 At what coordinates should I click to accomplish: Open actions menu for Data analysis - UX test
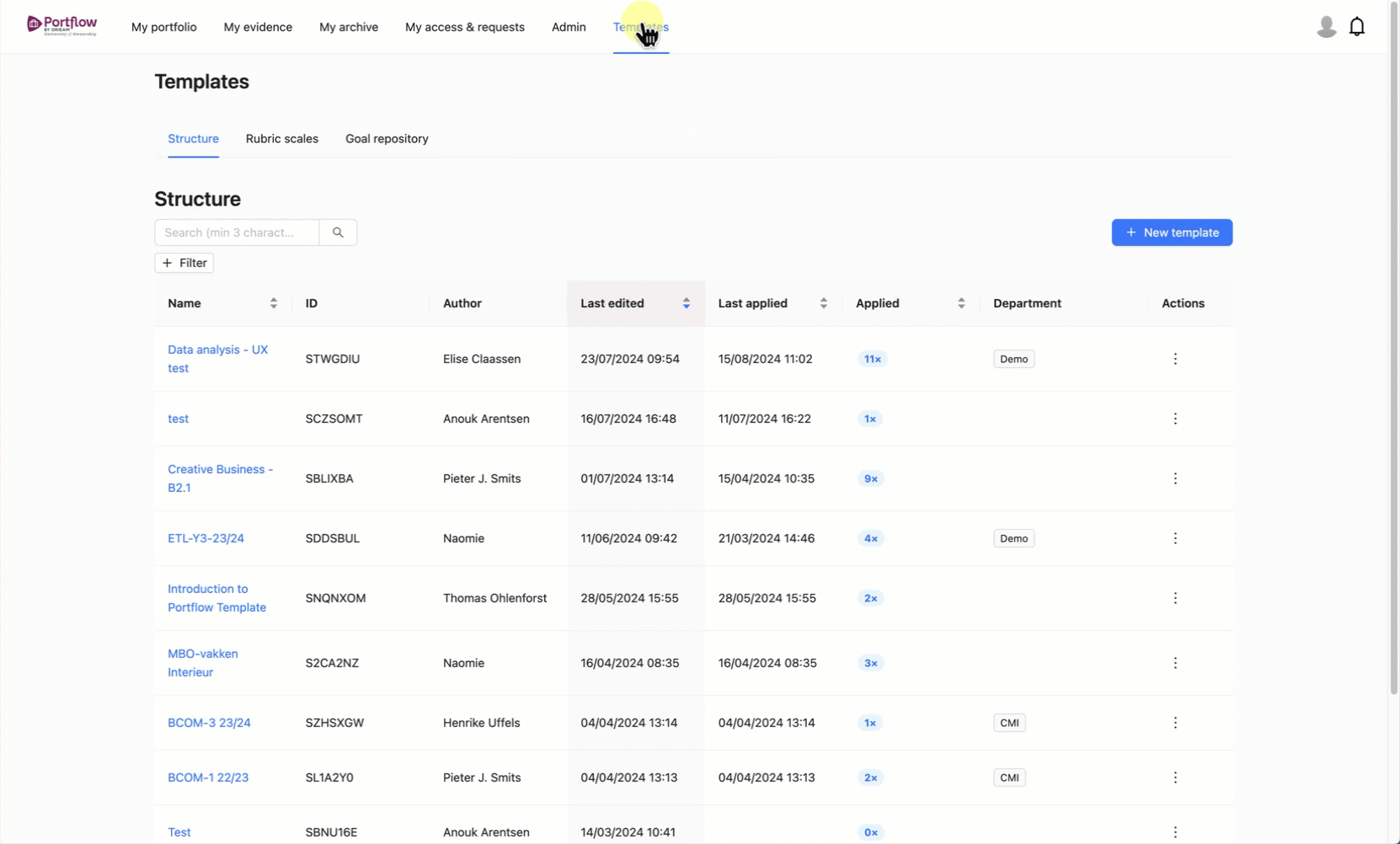point(1175,359)
